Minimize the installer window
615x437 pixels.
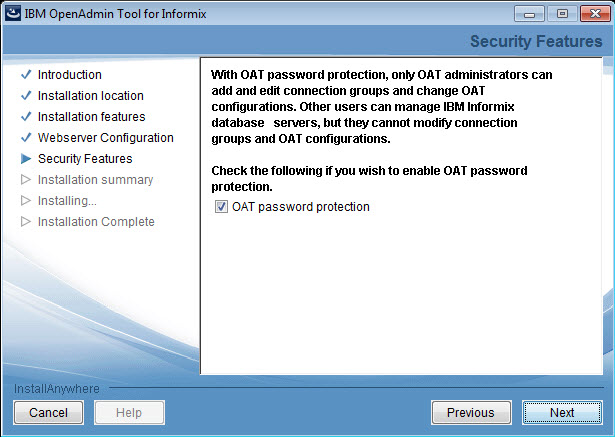point(531,14)
